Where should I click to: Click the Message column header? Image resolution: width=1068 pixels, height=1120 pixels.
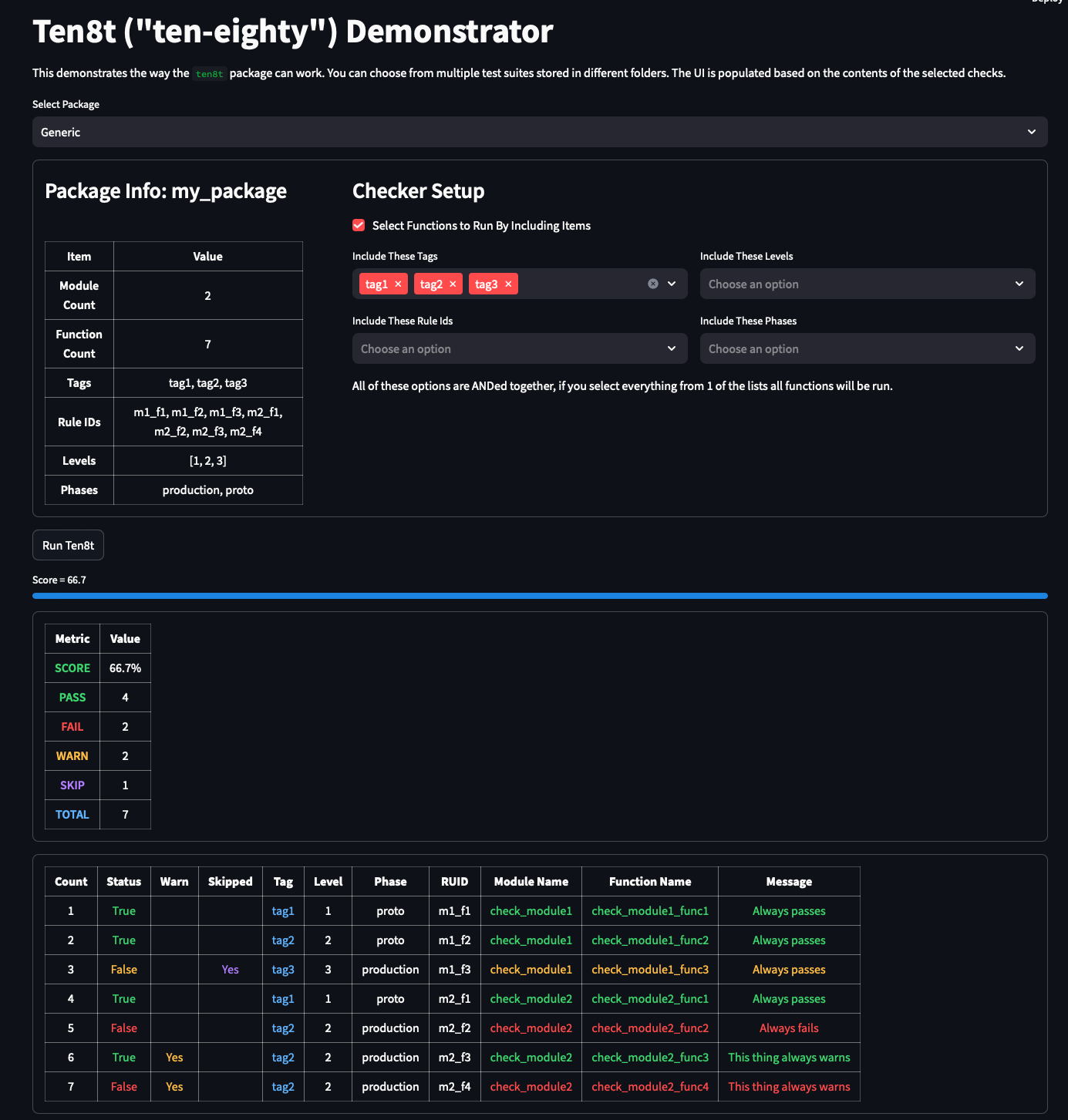pyautogui.click(x=789, y=882)
